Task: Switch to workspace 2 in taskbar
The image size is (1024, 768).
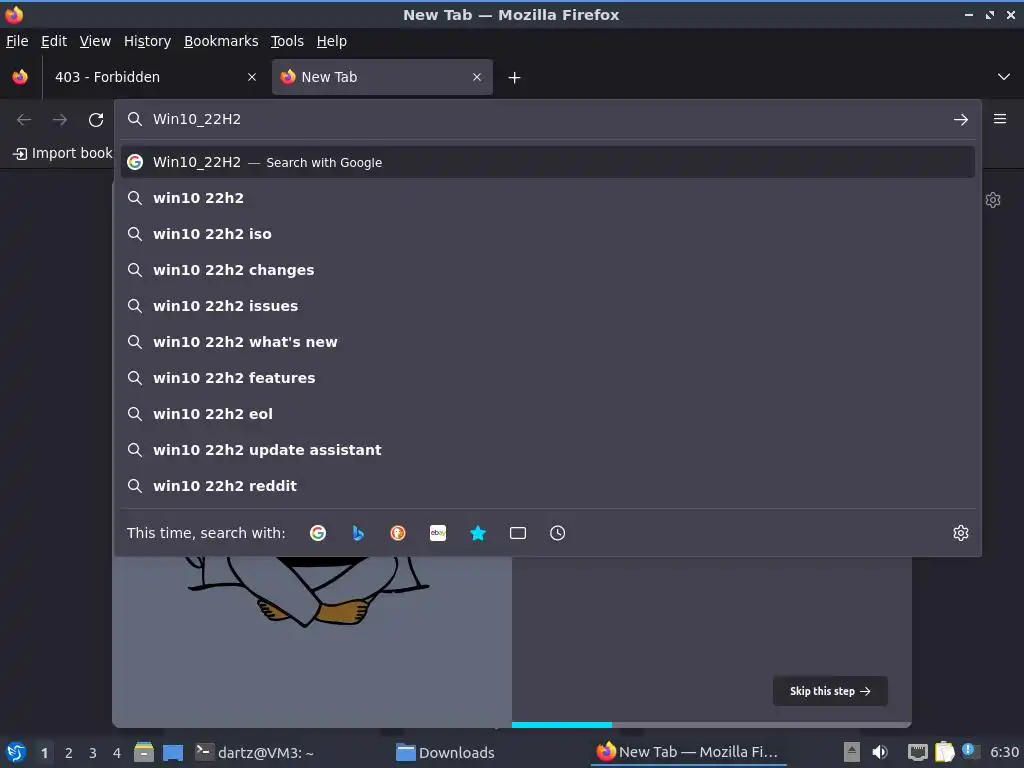Action: [69, 753]
